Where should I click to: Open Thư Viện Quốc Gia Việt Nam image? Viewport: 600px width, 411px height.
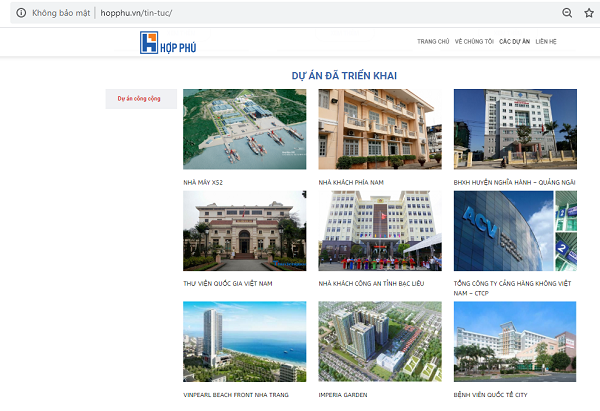(244, 231)
